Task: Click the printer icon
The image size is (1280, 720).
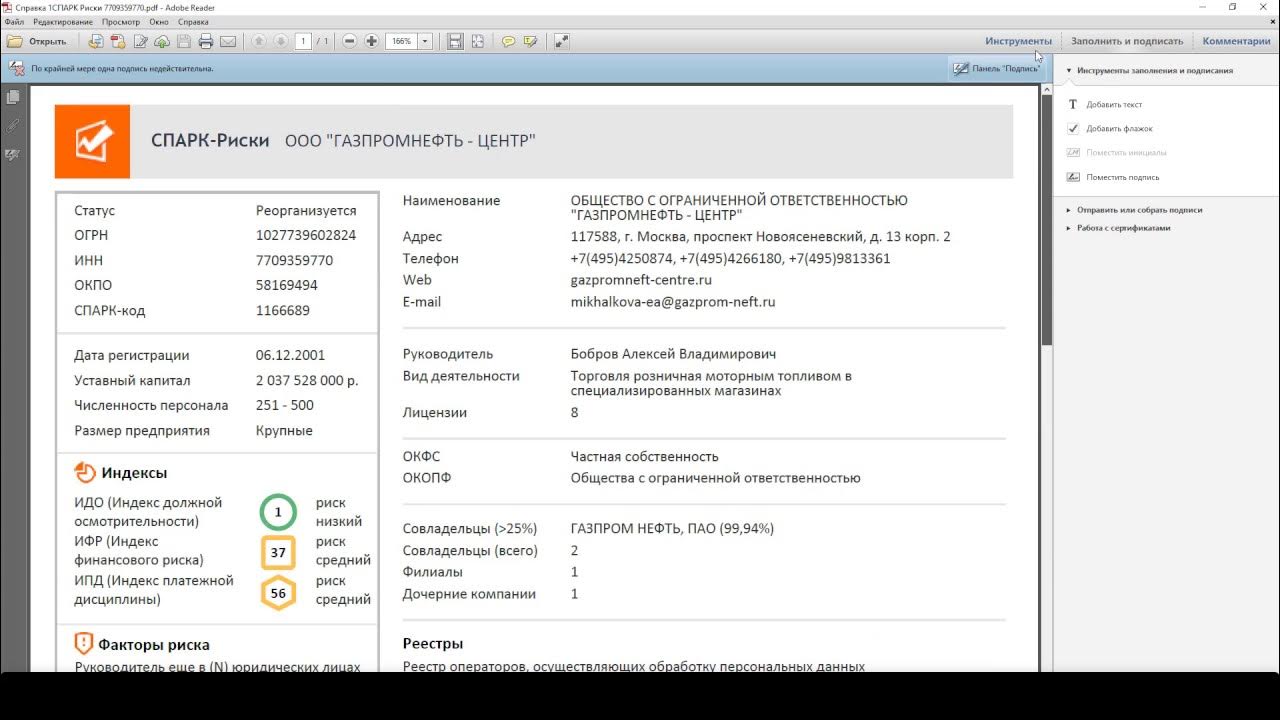Action: 206,41
